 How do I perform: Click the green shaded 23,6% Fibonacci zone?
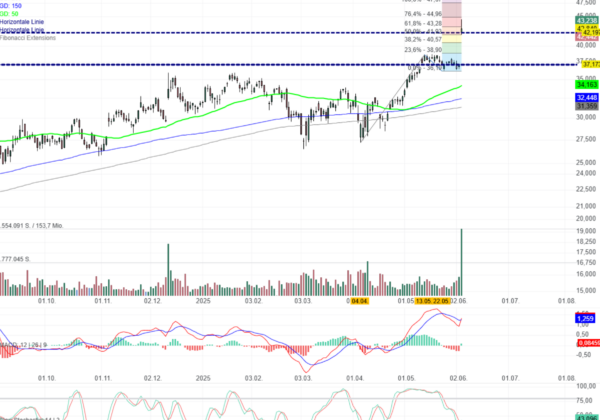click(x=452, y=48)
